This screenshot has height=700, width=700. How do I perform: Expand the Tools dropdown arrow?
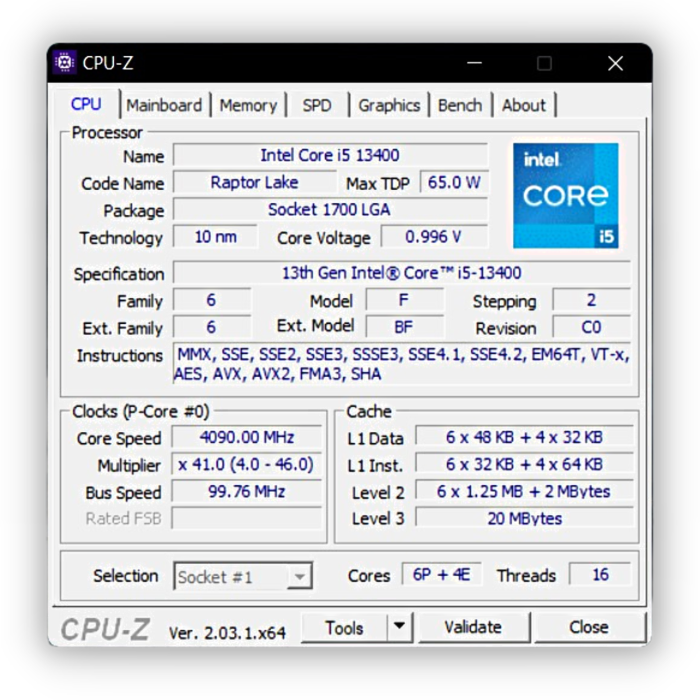tap(400, 627)
